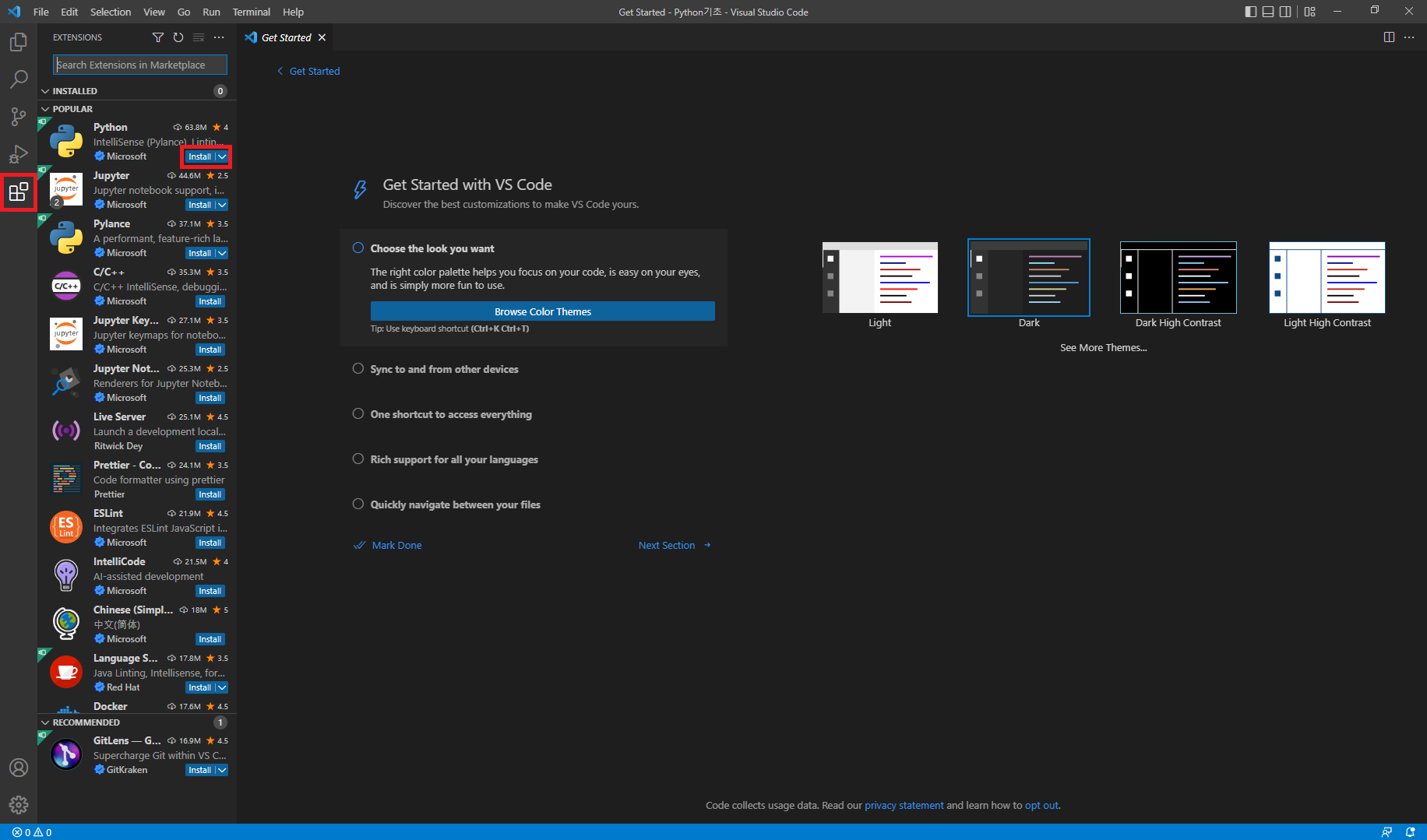Image resolution: width=1427 pixels, height=840 pixels.
Task: Open GitLens install dropdown arrow
Action: point(222,770)
